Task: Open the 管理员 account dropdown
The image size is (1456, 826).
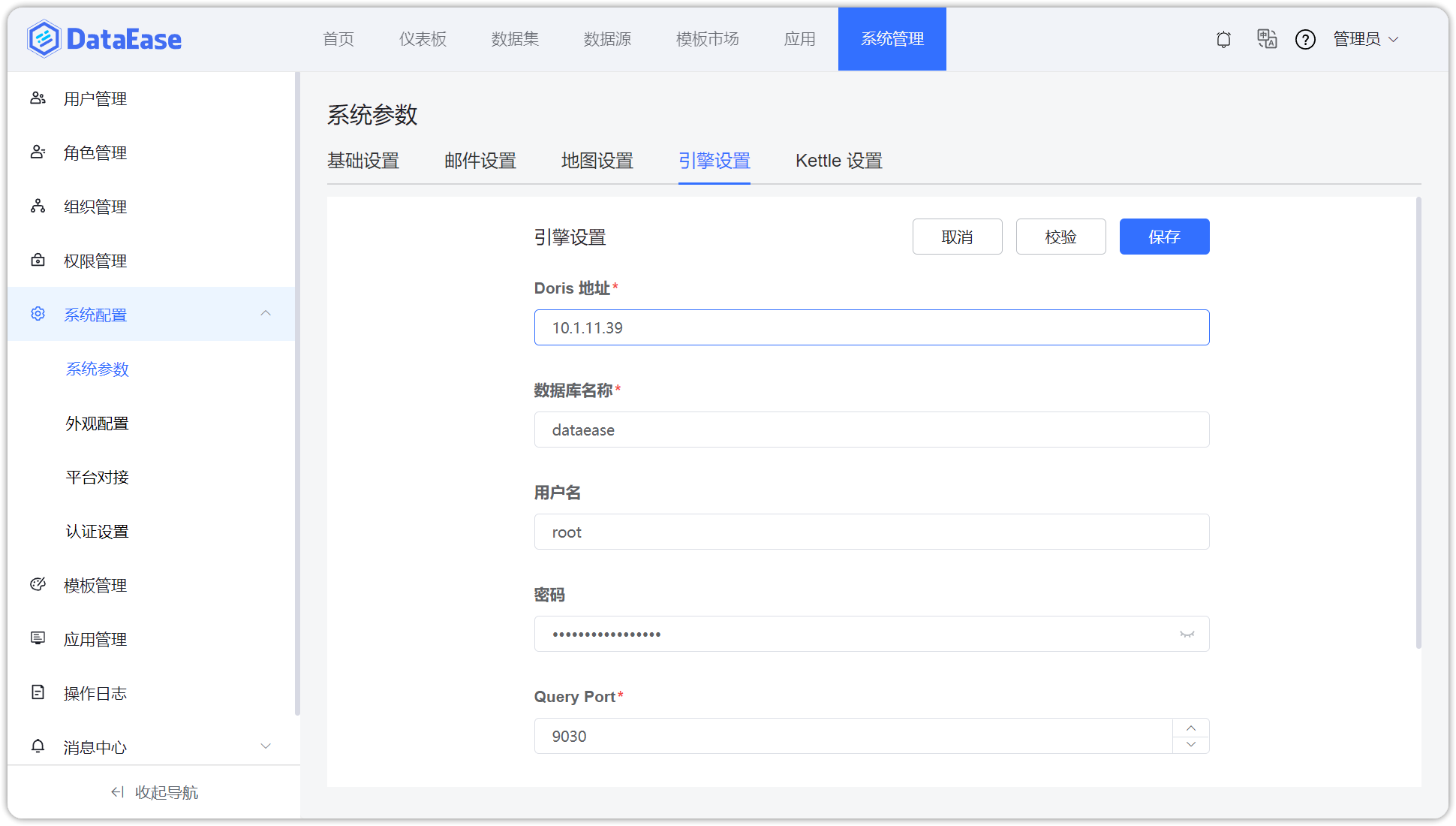Action: [x=1364, y=39]
